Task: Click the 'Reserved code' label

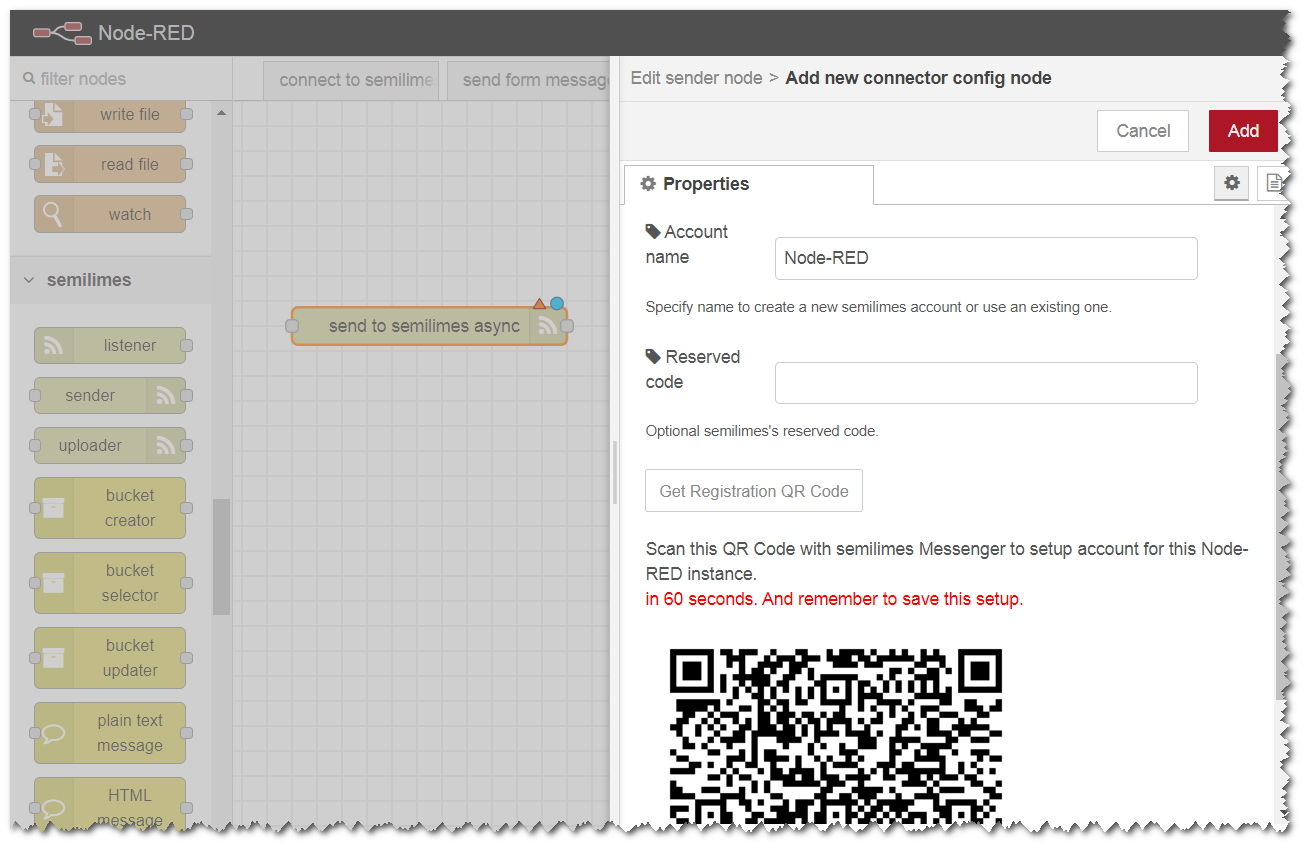Action: 693,369
